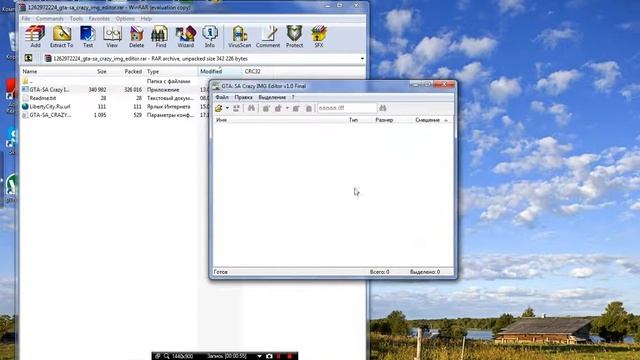
Task: Open the Help menu in WinRAR
Action: [146, 19]
